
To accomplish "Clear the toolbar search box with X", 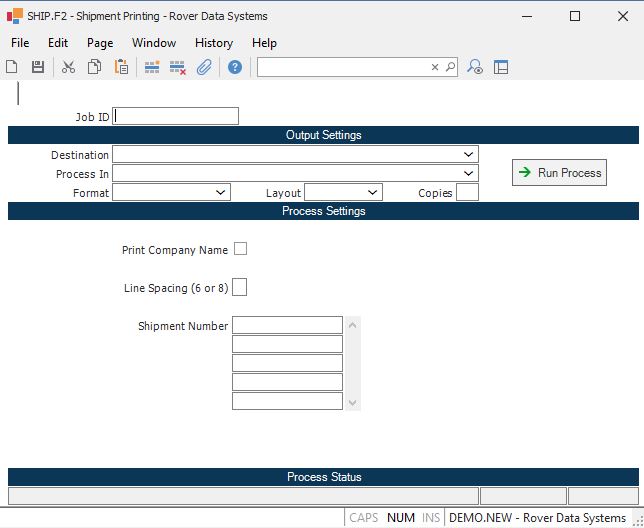I will tap(435, 67).
